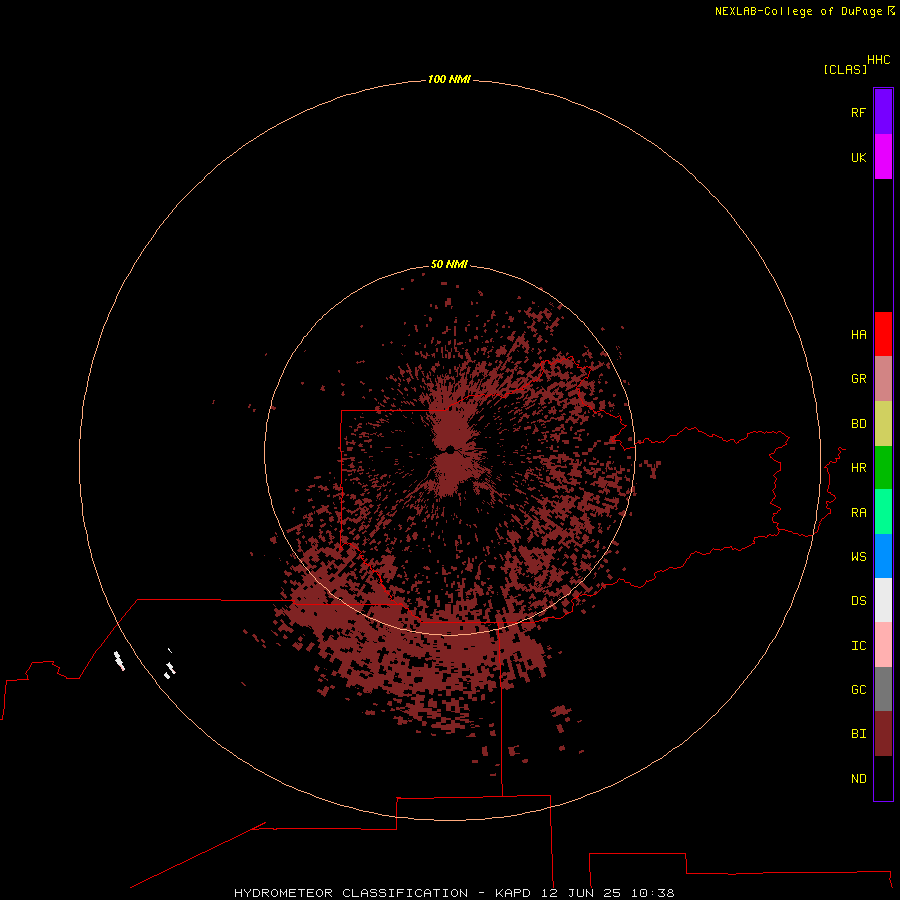Click the HYDROMETEOR CLASSIFICATION title text

351,893
